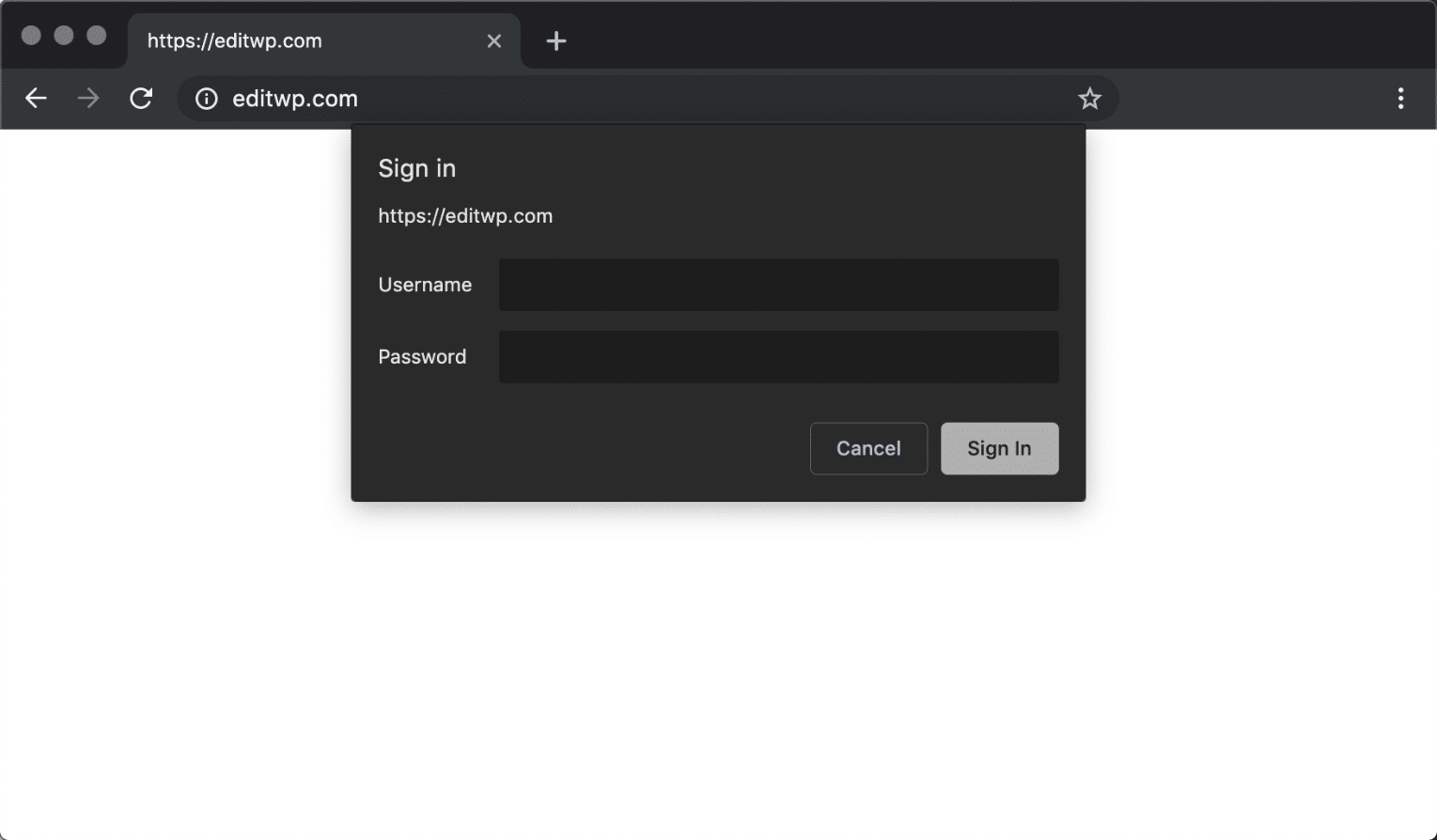Click the macOS green zoom button
Image resolution: width=1437 pixels, height=840 pixels.
point(95,35)
